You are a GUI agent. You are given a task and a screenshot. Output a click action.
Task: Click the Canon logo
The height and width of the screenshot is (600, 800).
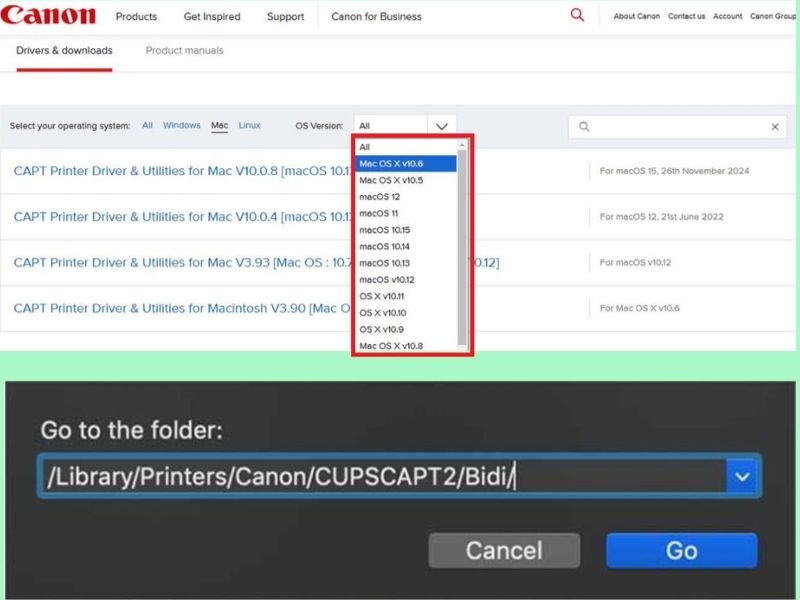click(x=48, y=15)
